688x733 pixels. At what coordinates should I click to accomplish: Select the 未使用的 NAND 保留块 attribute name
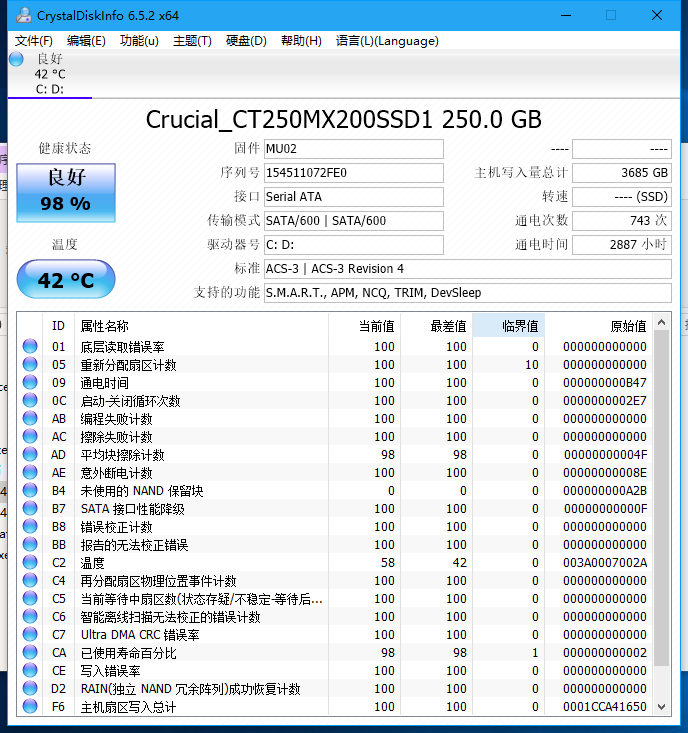point(142,491)
